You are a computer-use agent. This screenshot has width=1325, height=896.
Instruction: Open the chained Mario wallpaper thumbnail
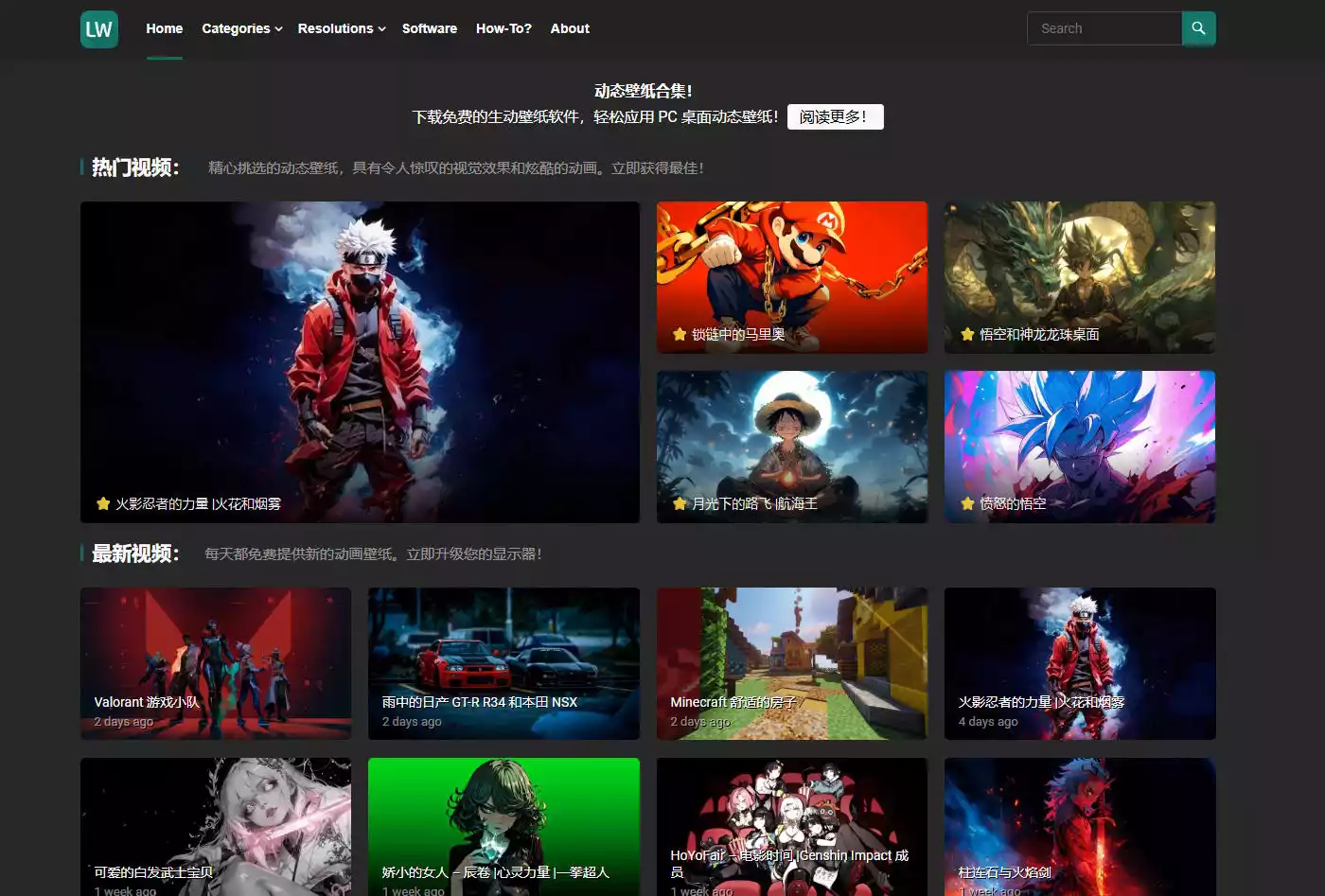click(x=792, y=277)
